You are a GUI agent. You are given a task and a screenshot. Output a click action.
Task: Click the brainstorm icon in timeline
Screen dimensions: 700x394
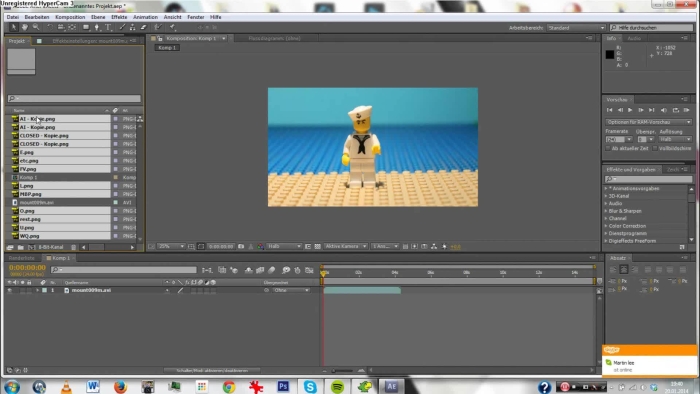pyautogui.click(x=286, y=270)
